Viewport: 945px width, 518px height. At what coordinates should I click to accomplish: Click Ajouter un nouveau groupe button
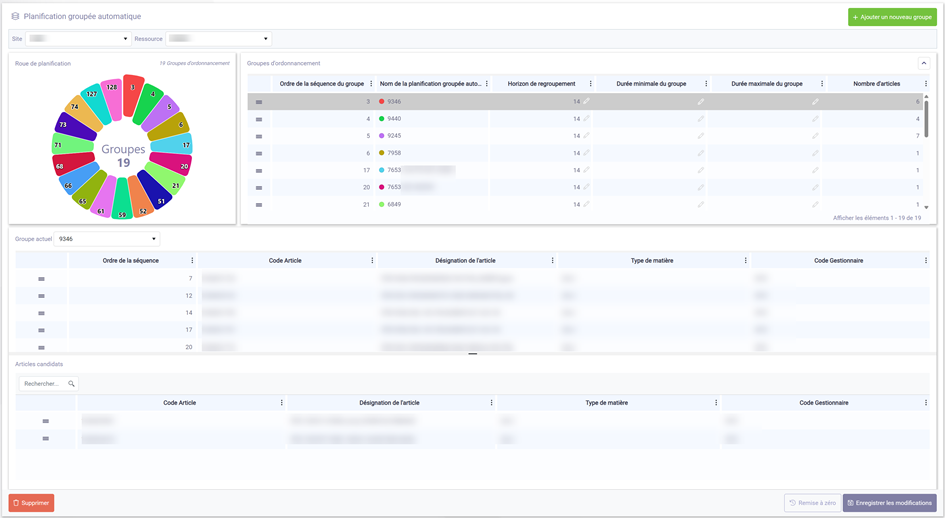tap(892, 17)
